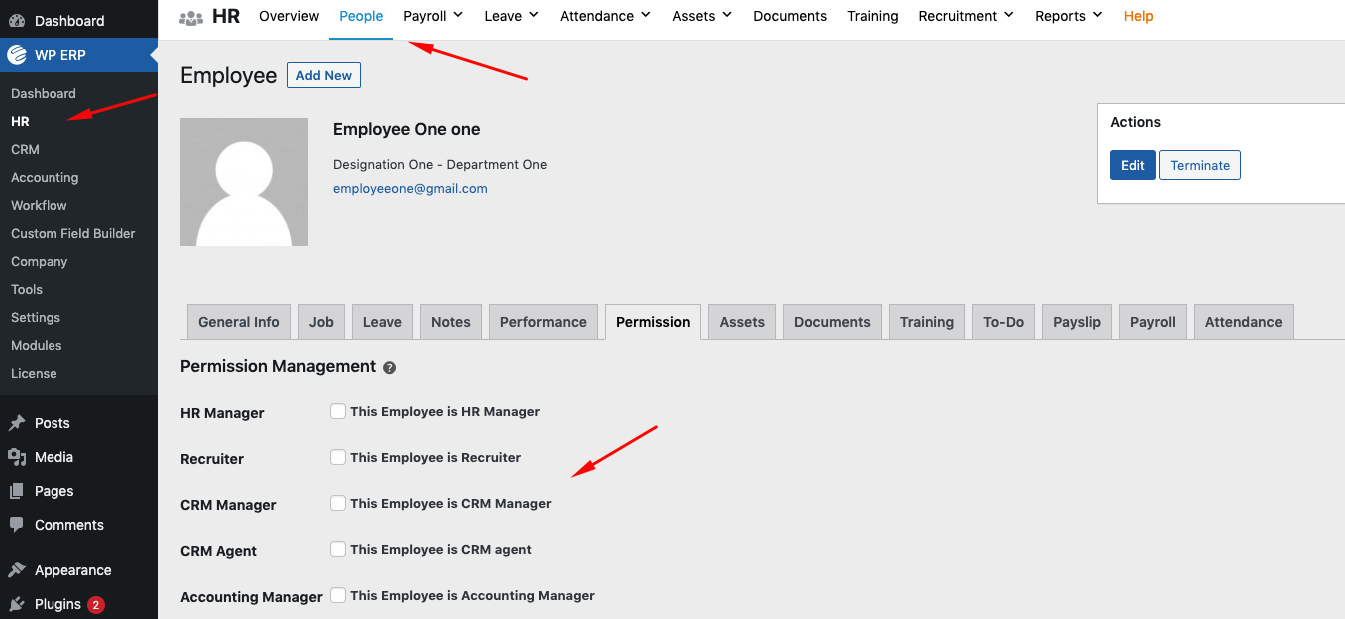Click the HR people icon in top bar
Image resolution: width=1345 pixels, height=619 pixels.
click(191, 16)
